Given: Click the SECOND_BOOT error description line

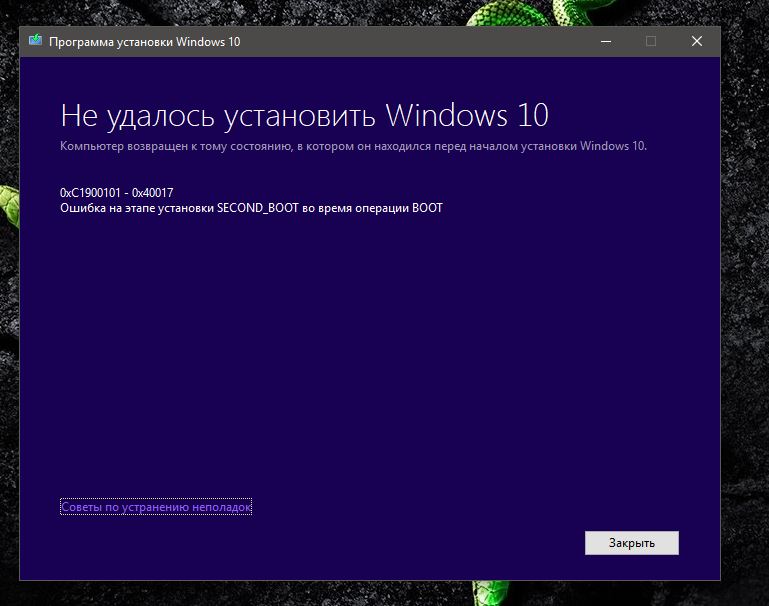Looking at the screenshot, I should 251,208.
